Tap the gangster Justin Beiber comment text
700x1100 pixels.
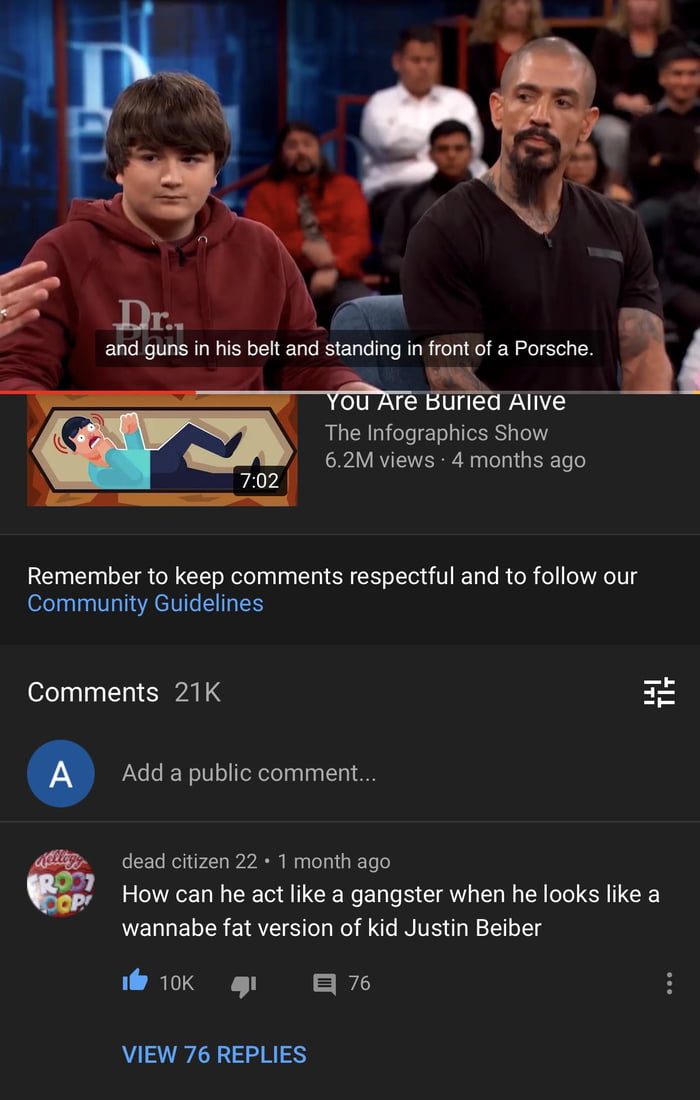pyautogui.click(x=391, y=911)
